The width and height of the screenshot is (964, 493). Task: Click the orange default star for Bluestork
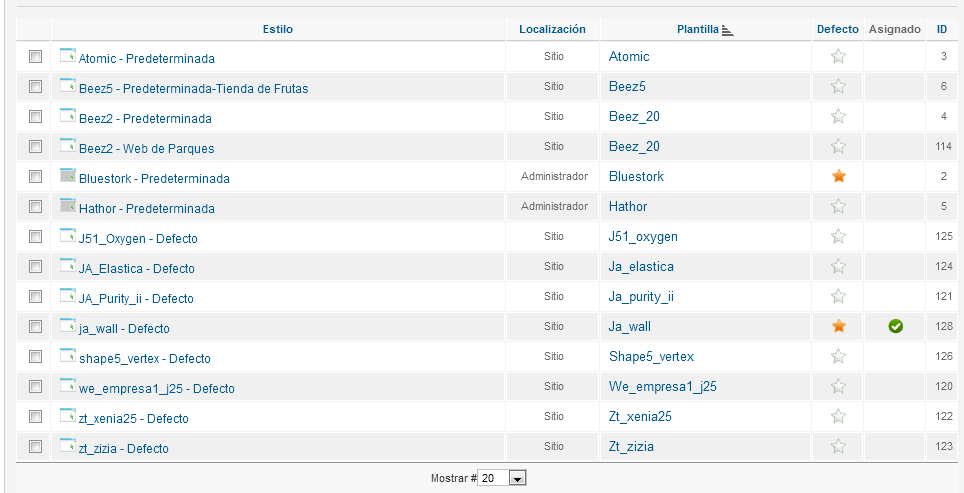pos(838,176)
